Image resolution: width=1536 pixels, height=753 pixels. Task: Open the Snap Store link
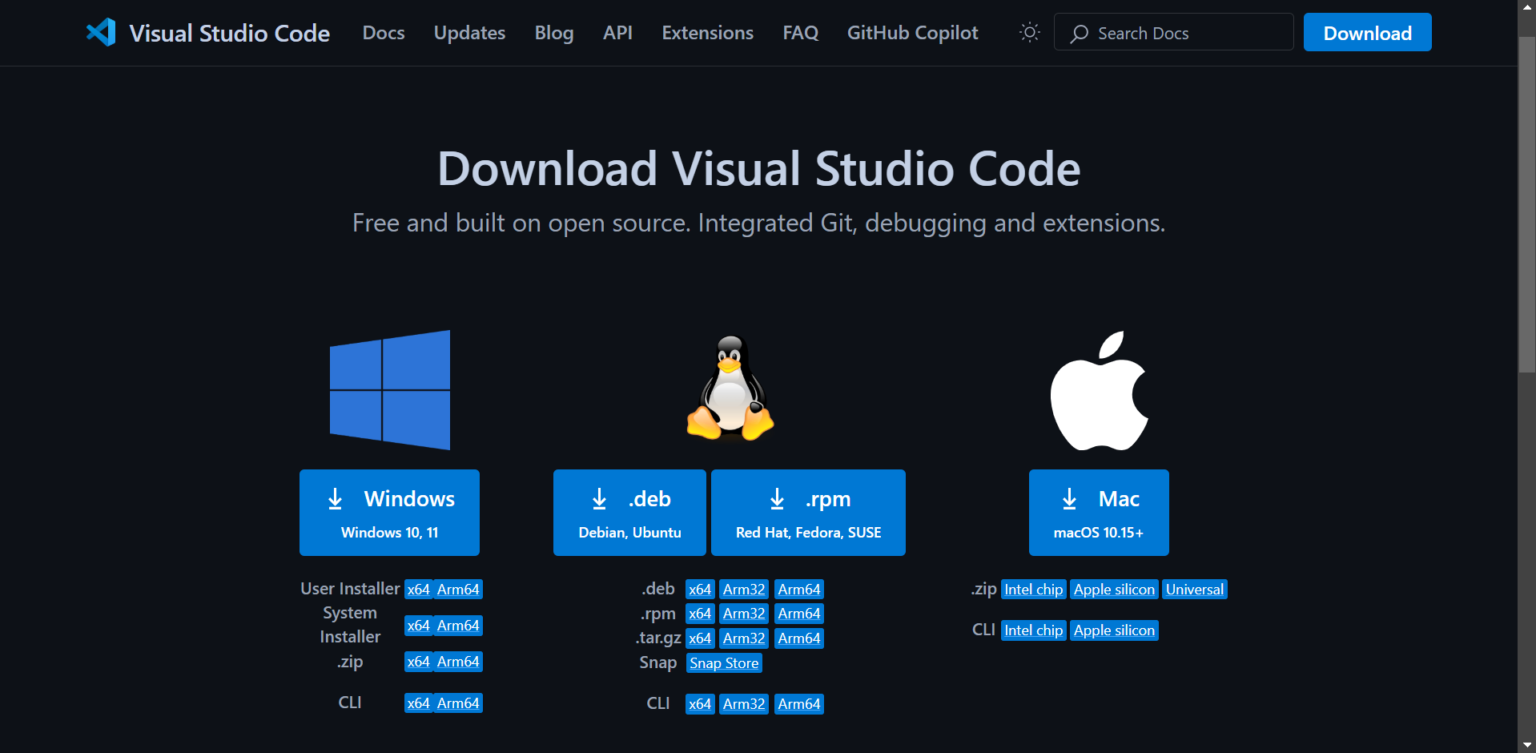pyautogui.click(x=724, y=664)
